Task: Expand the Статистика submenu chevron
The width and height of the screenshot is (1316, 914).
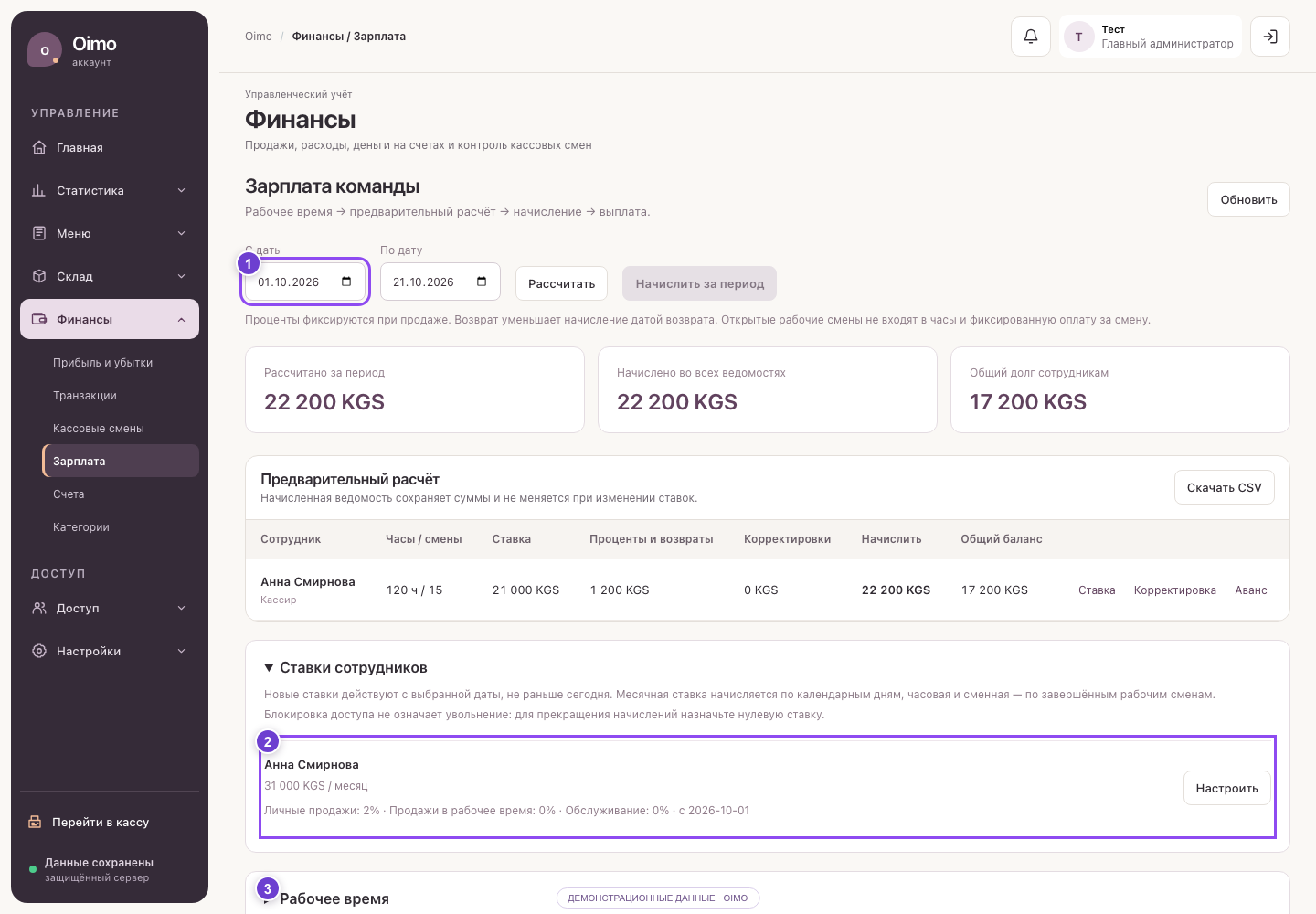Action: [181, 190]
